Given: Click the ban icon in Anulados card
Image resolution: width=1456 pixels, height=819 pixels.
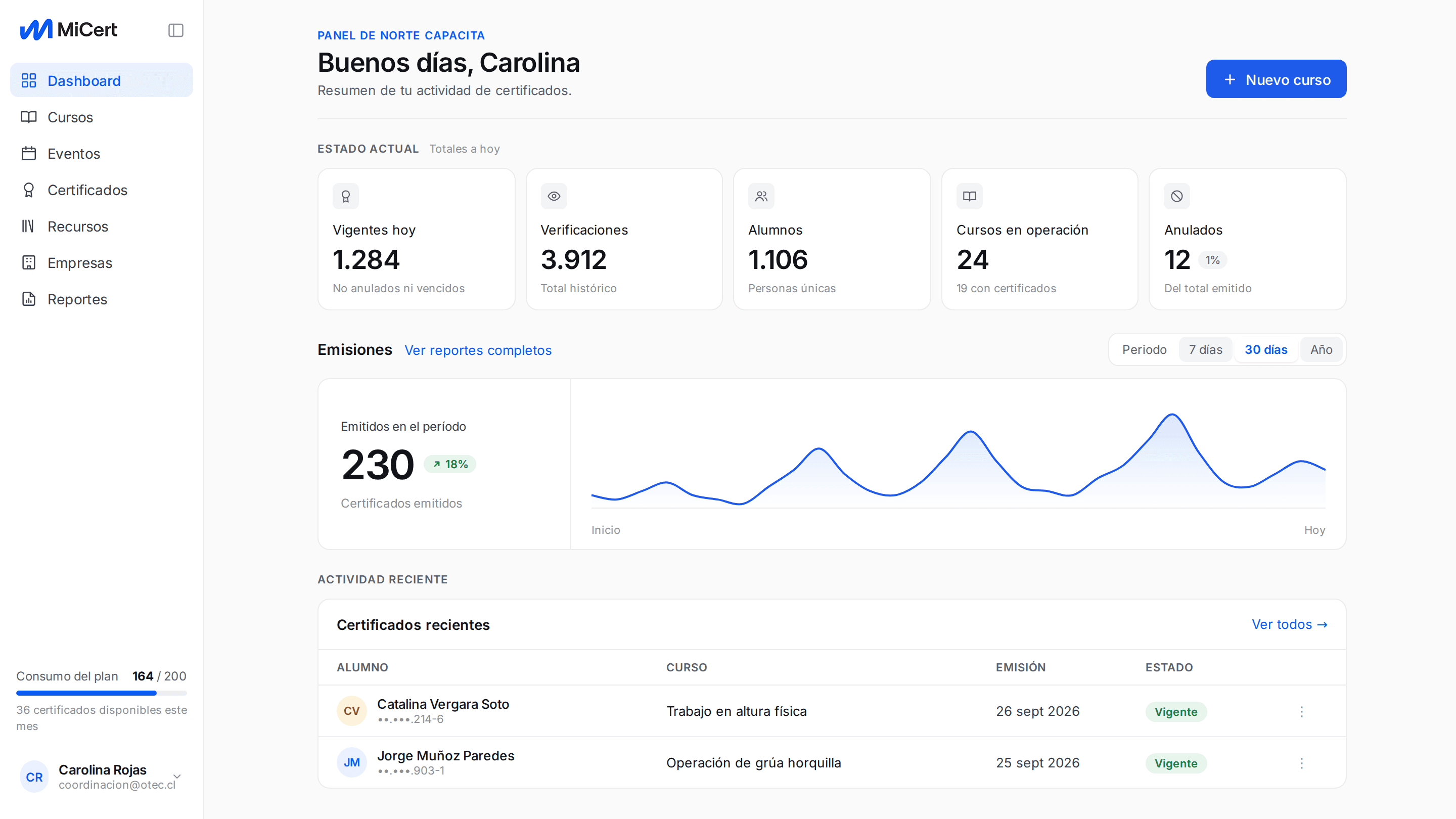Looking at the screenshot, I should 1177,196.
